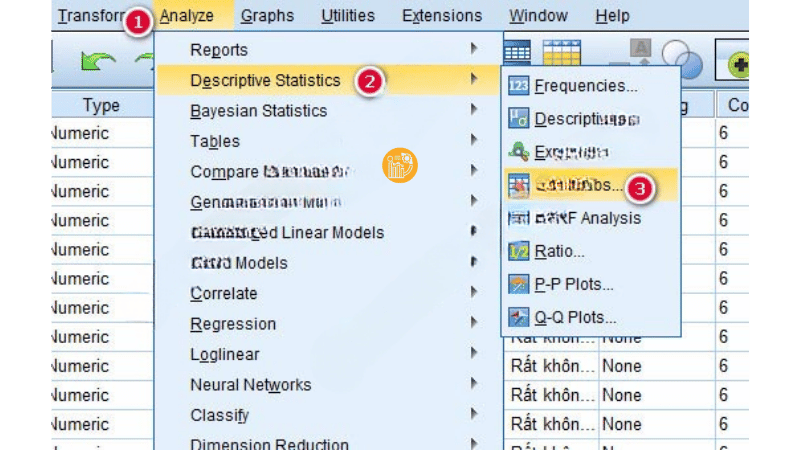Expand the Bayesian Statistics submenu
800x450 pixels.
pyautogui.click(x=328, y=111)
